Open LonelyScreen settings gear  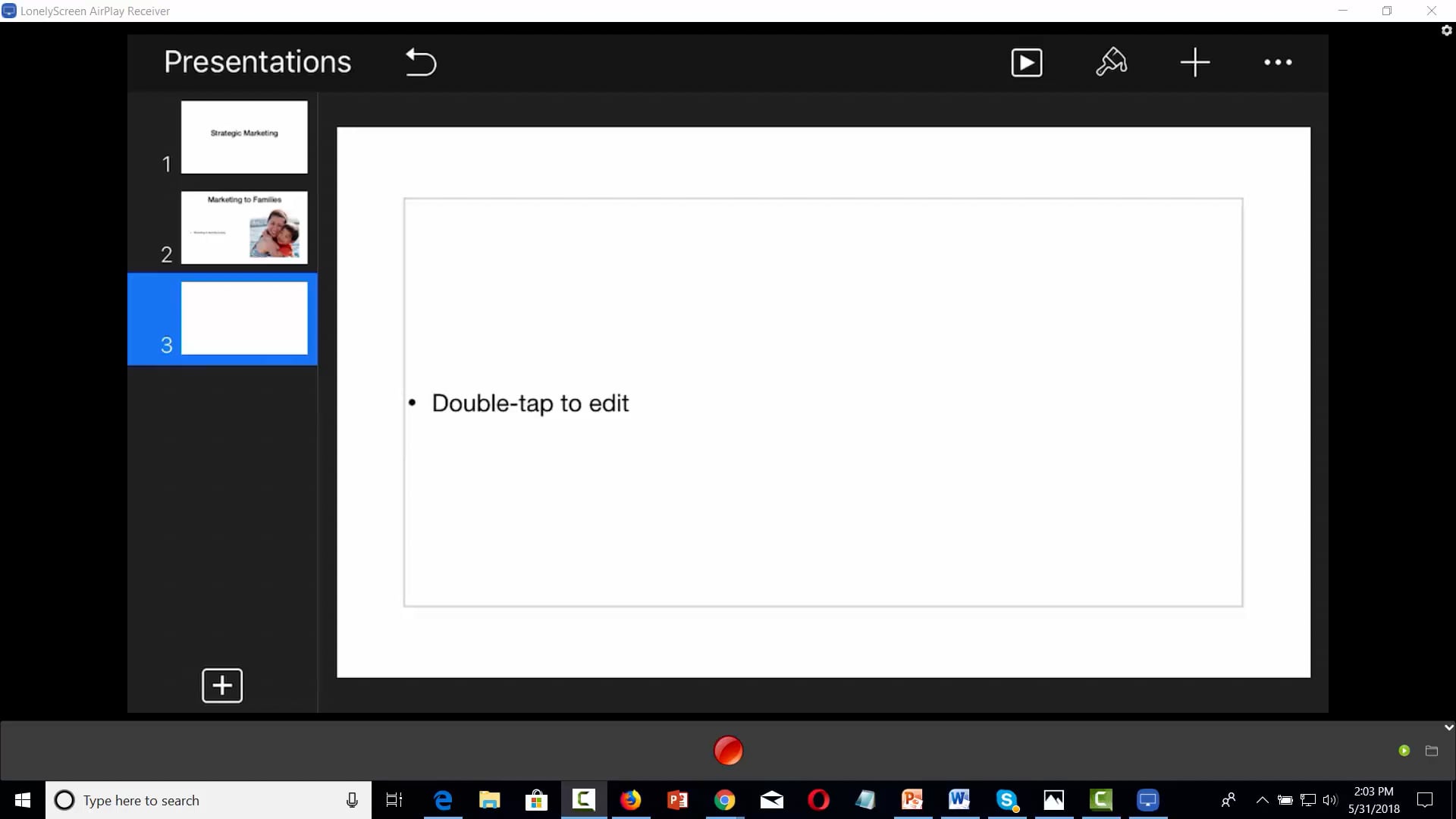(x=1446, y=30)
